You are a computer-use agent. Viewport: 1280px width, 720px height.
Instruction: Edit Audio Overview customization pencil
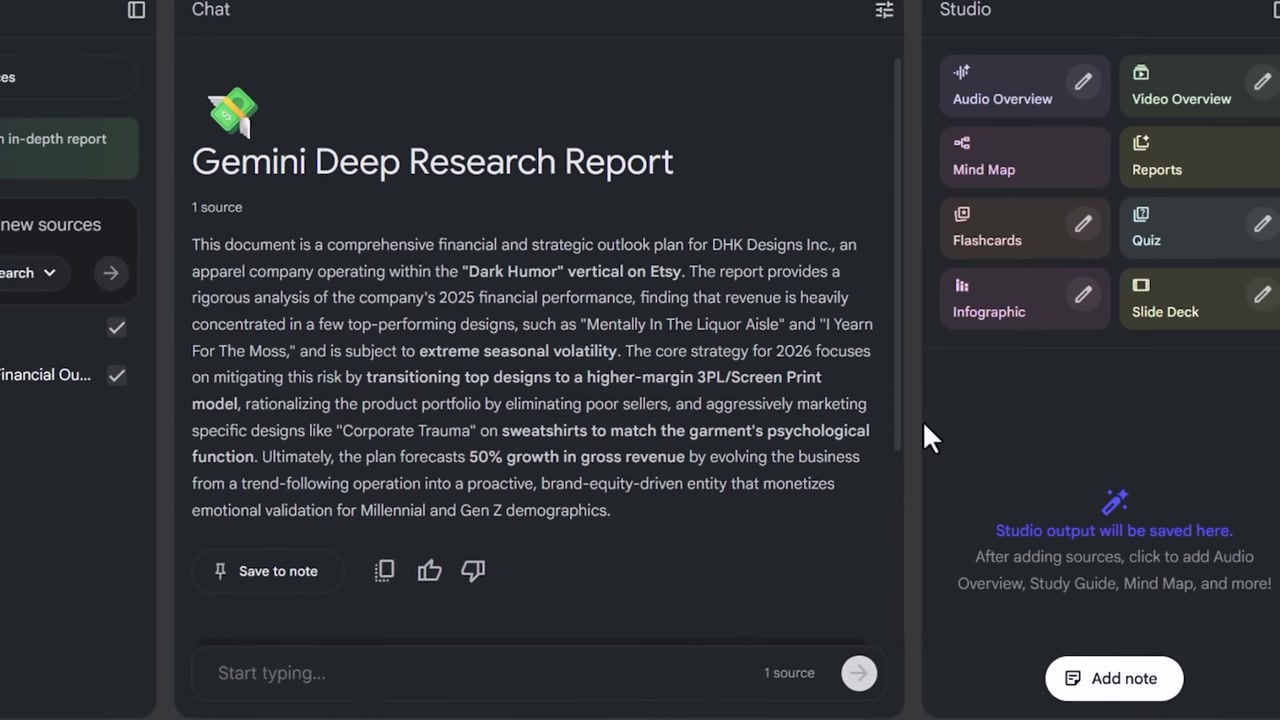[1083, 83]
